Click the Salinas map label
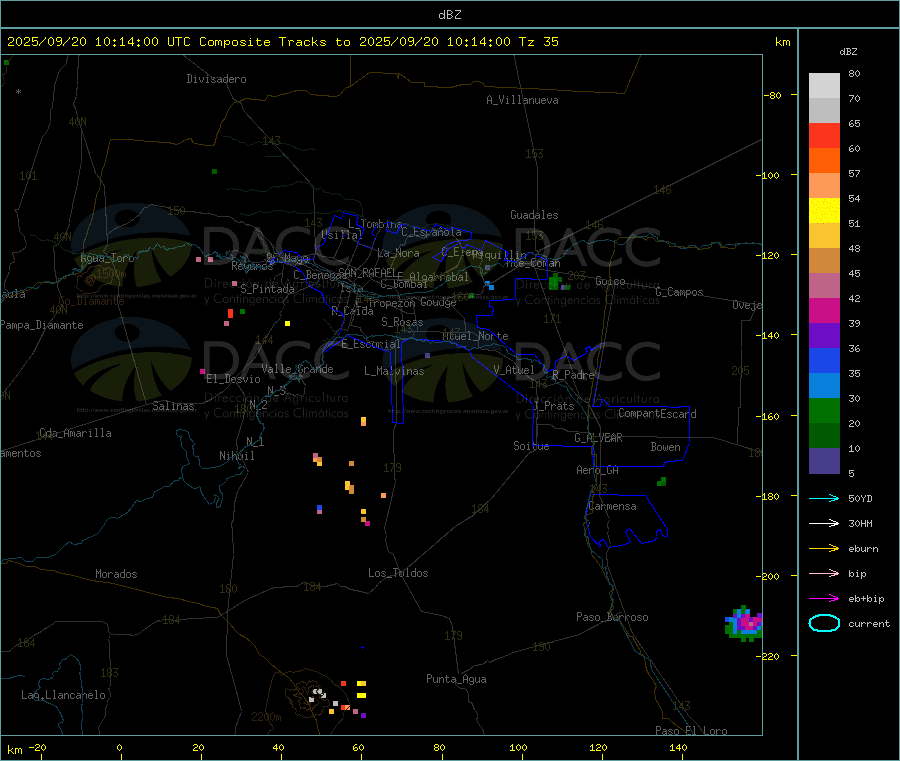This screenshot has height=761, width=900. (x=173, y=406)
